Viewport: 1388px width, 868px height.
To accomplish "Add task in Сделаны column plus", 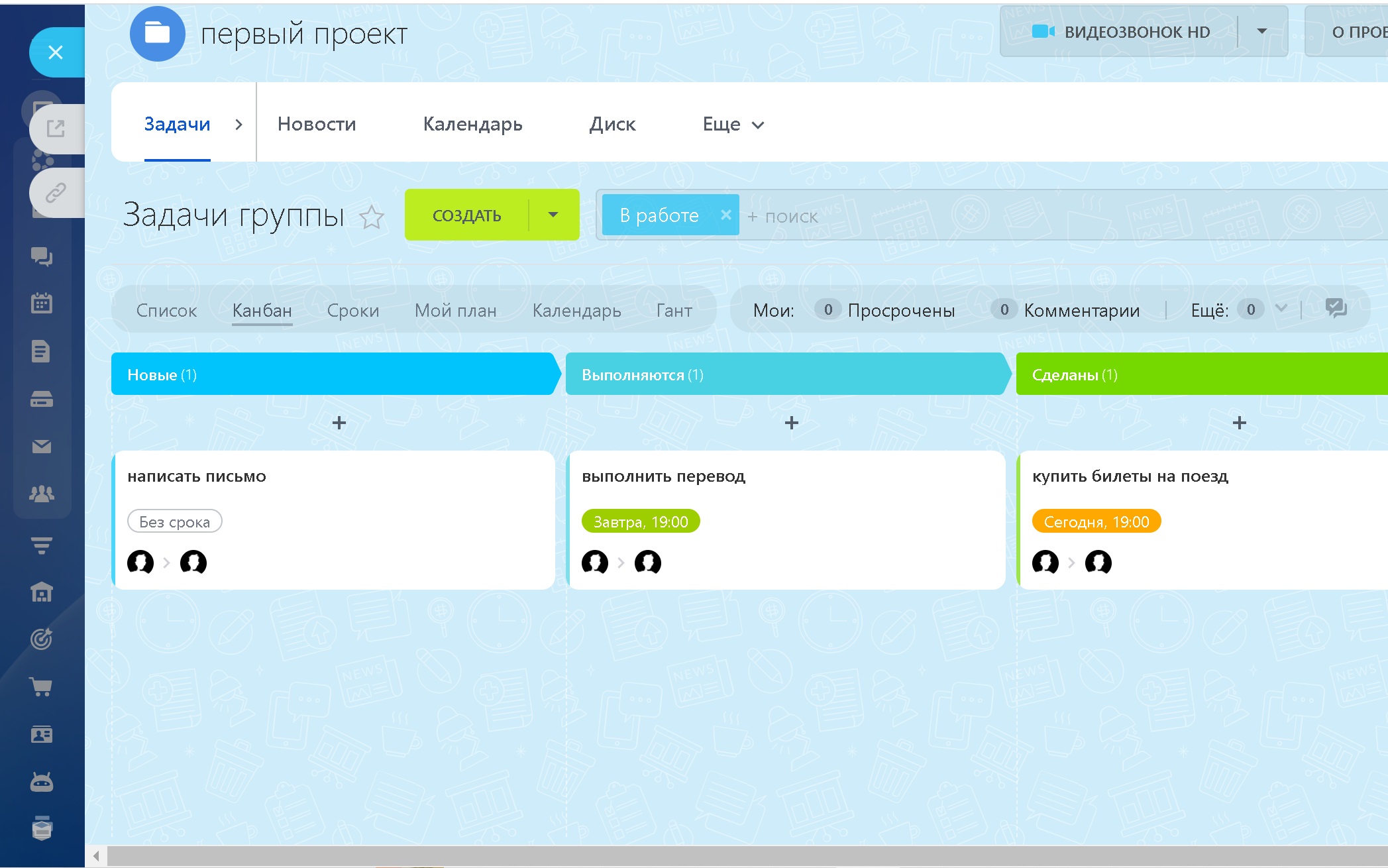I will [1240, 423].
